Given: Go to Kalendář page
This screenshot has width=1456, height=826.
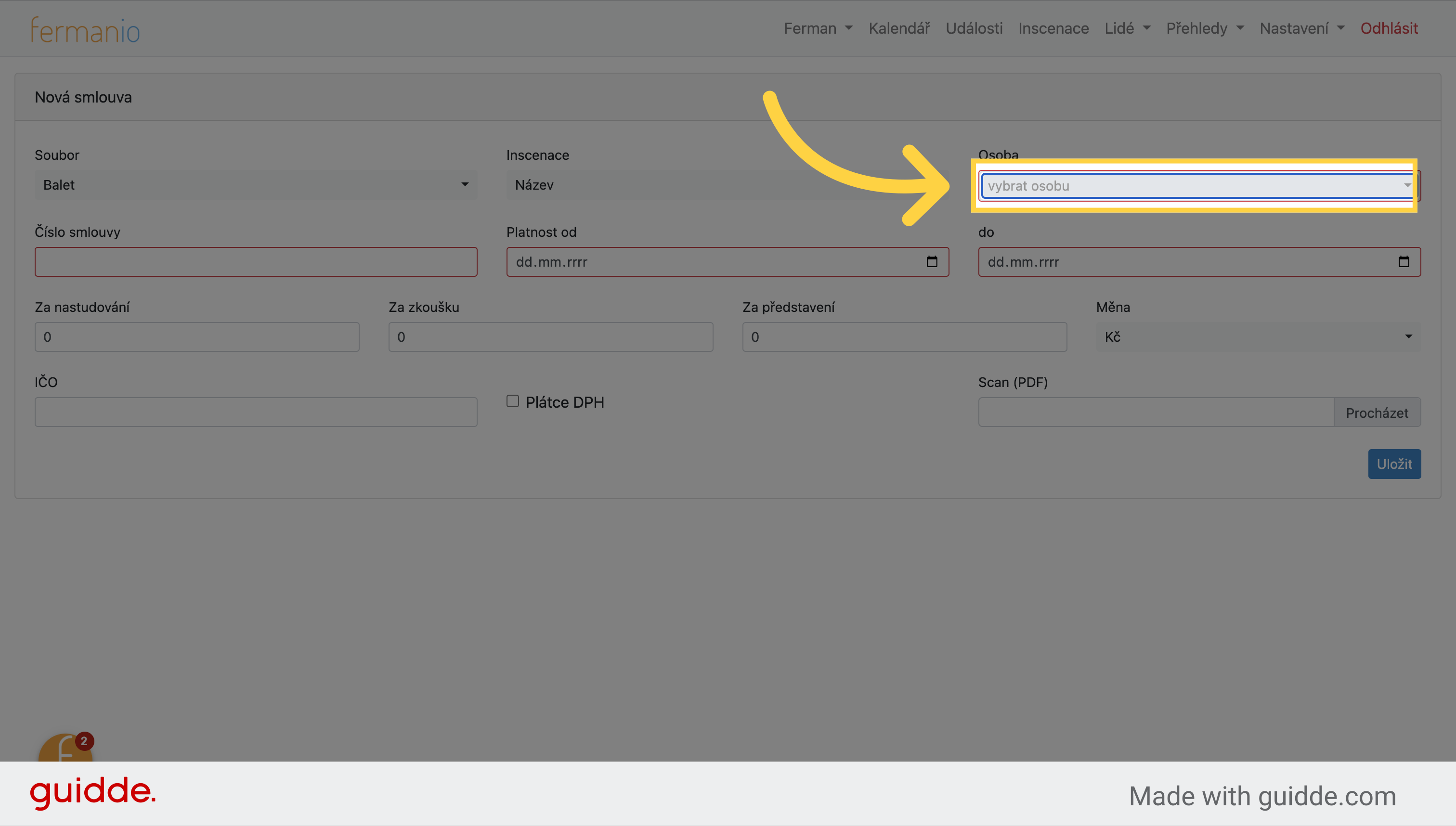Looking at the screenshot, I should point(899,28).
